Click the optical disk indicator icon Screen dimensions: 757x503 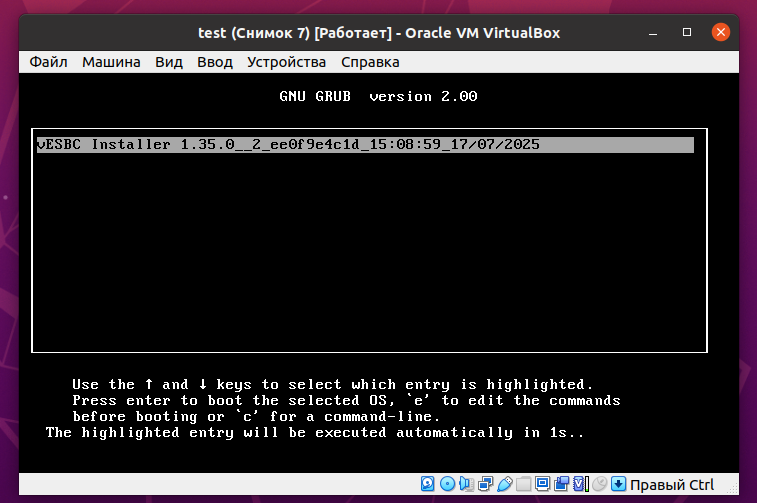pyautogui.click(x=447, y=484)
